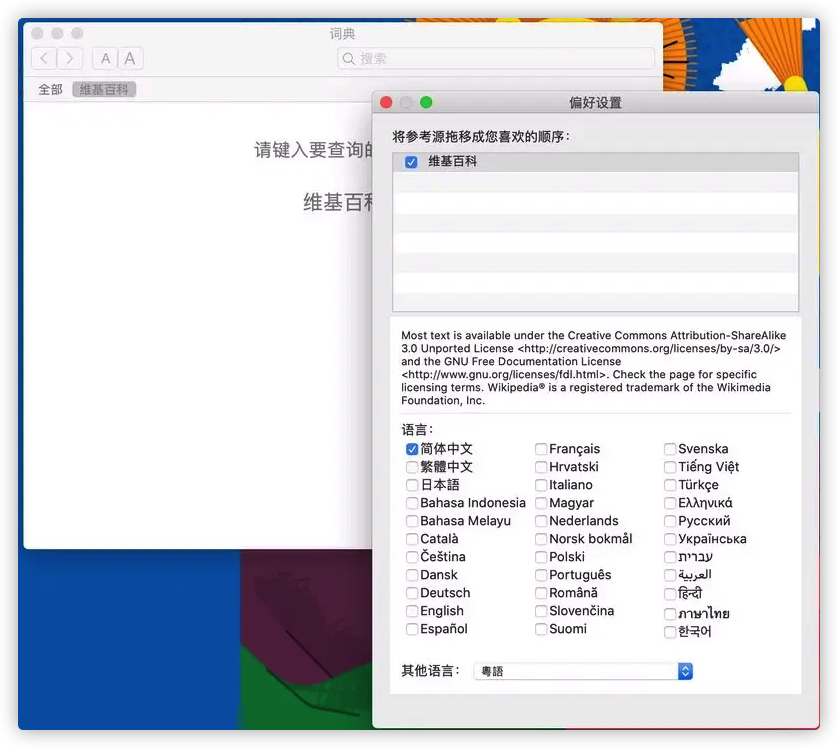Viewport: 838px width, 748px height.
Task: Check Bahasa Melayu language
Action: 412,521
